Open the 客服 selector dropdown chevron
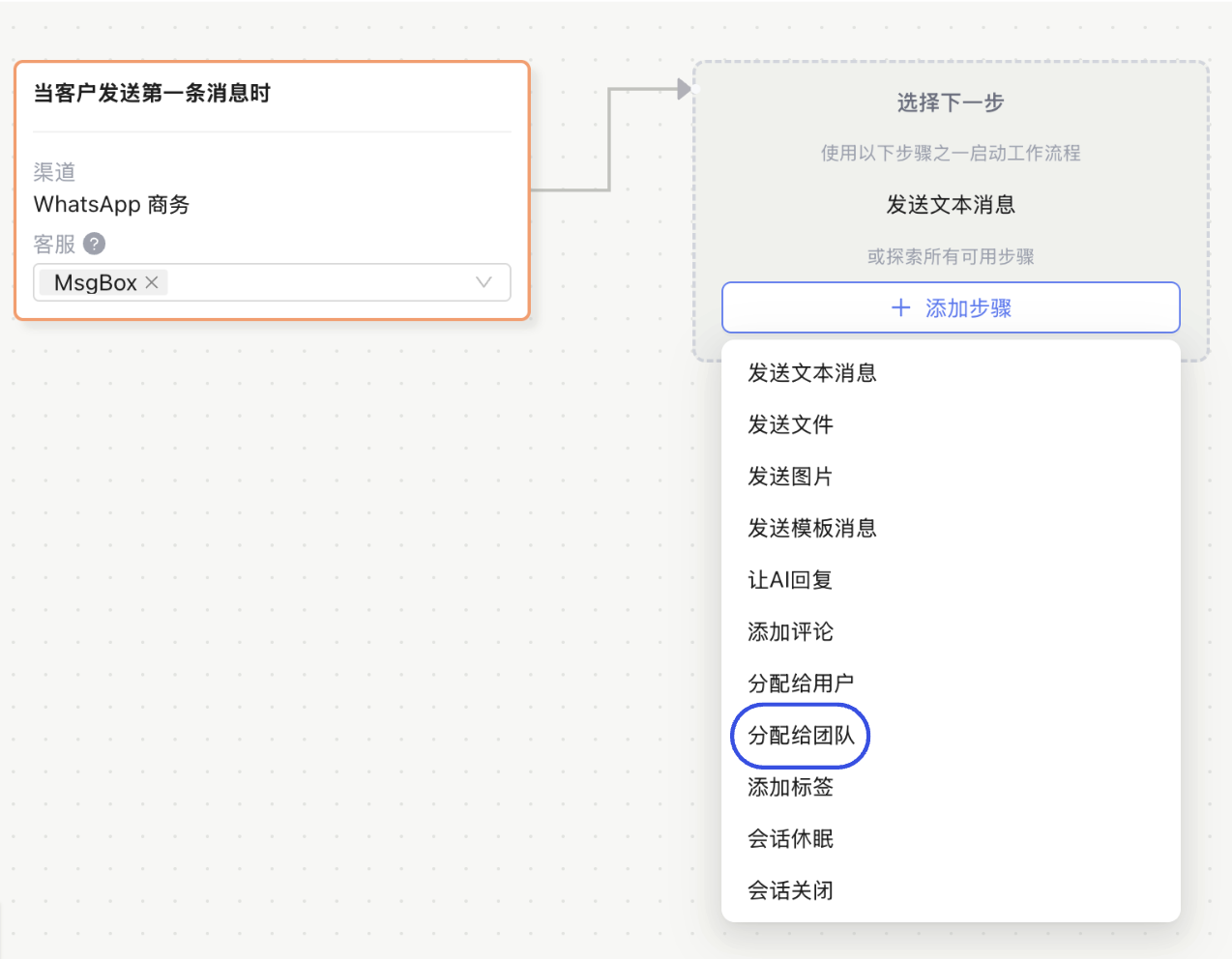 [x=484, y=282]
